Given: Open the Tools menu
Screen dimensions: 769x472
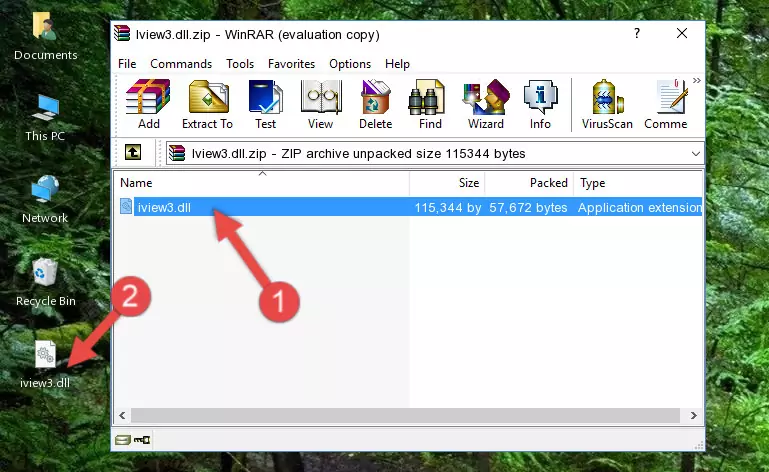Looking at the screenshot, I should pos(240,64).
